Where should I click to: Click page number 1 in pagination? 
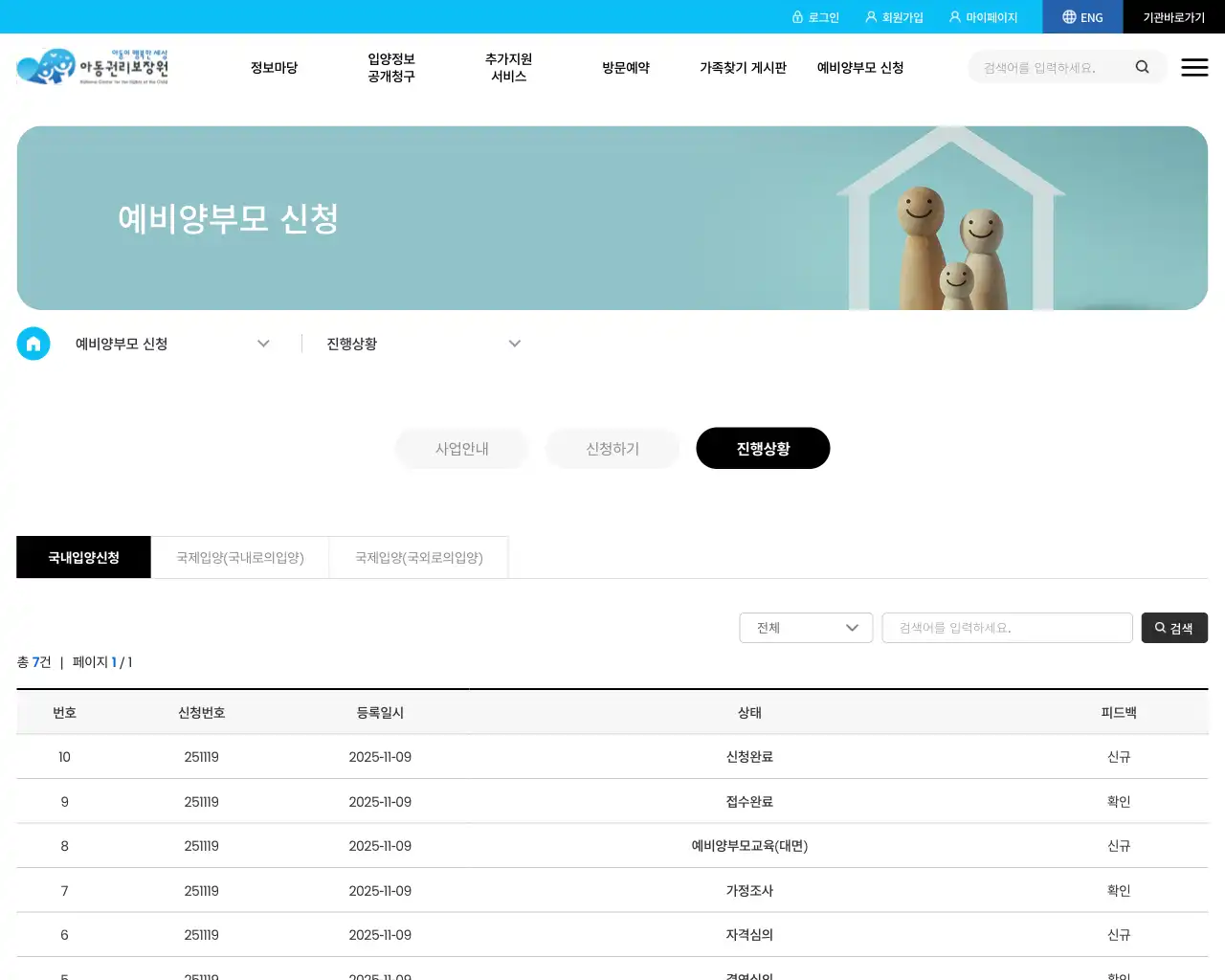point(113,661)
